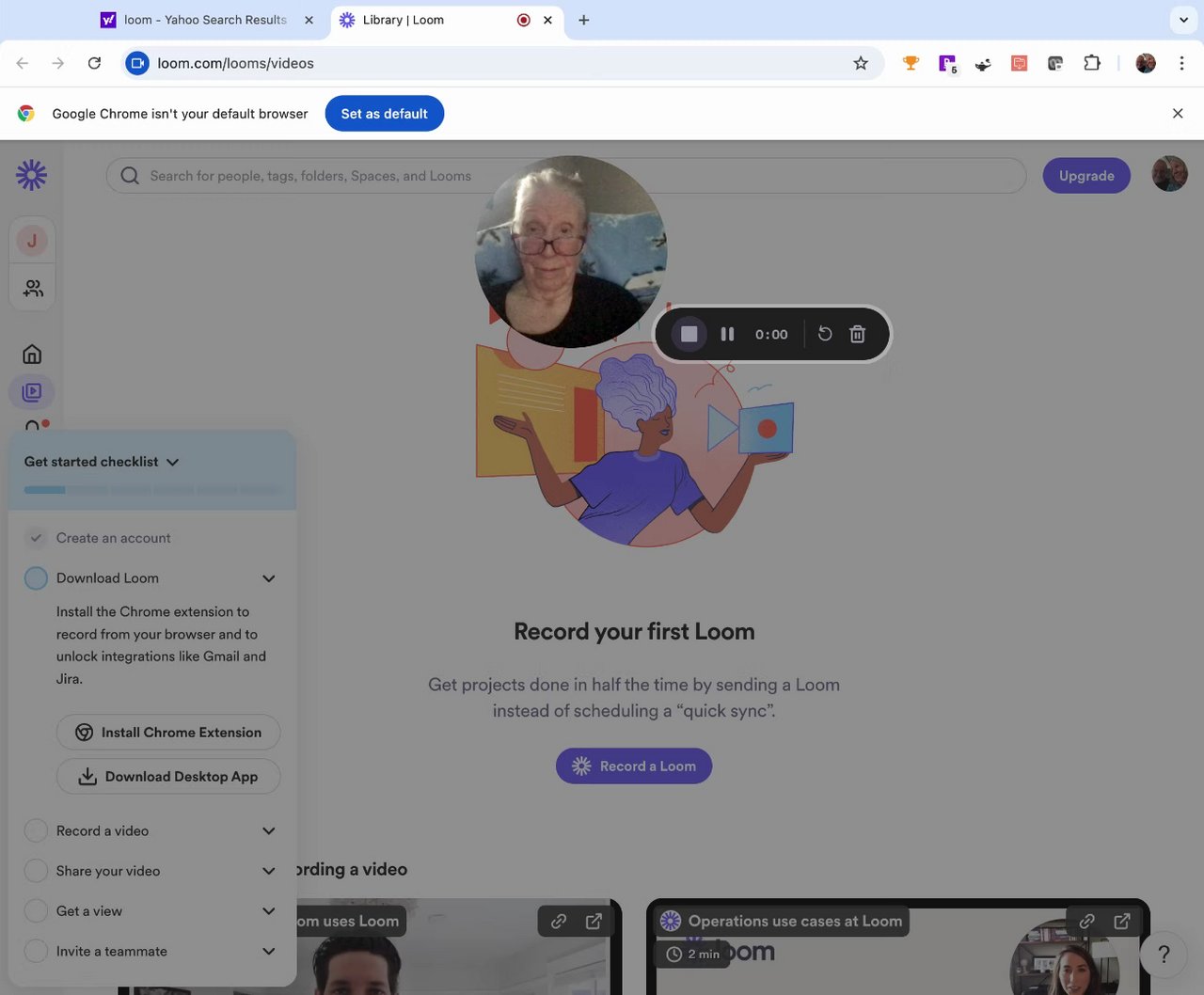View site information icon in address bar
This screenshot has height=995, width=1204.
(x=137, y=63)
